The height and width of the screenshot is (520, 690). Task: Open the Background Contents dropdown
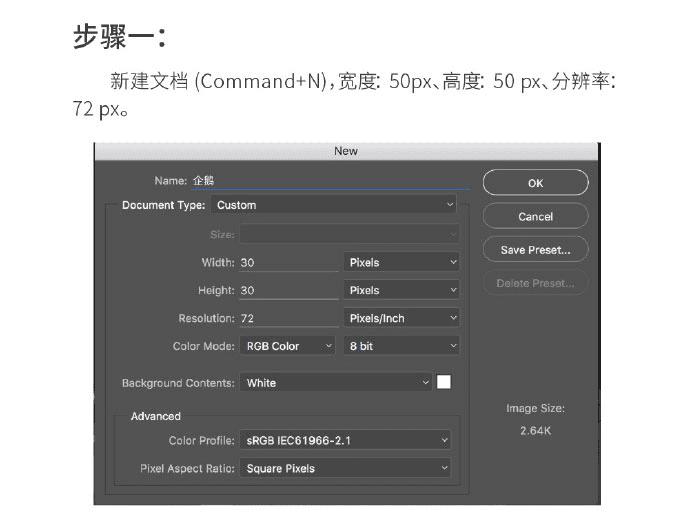pos(336,383)
